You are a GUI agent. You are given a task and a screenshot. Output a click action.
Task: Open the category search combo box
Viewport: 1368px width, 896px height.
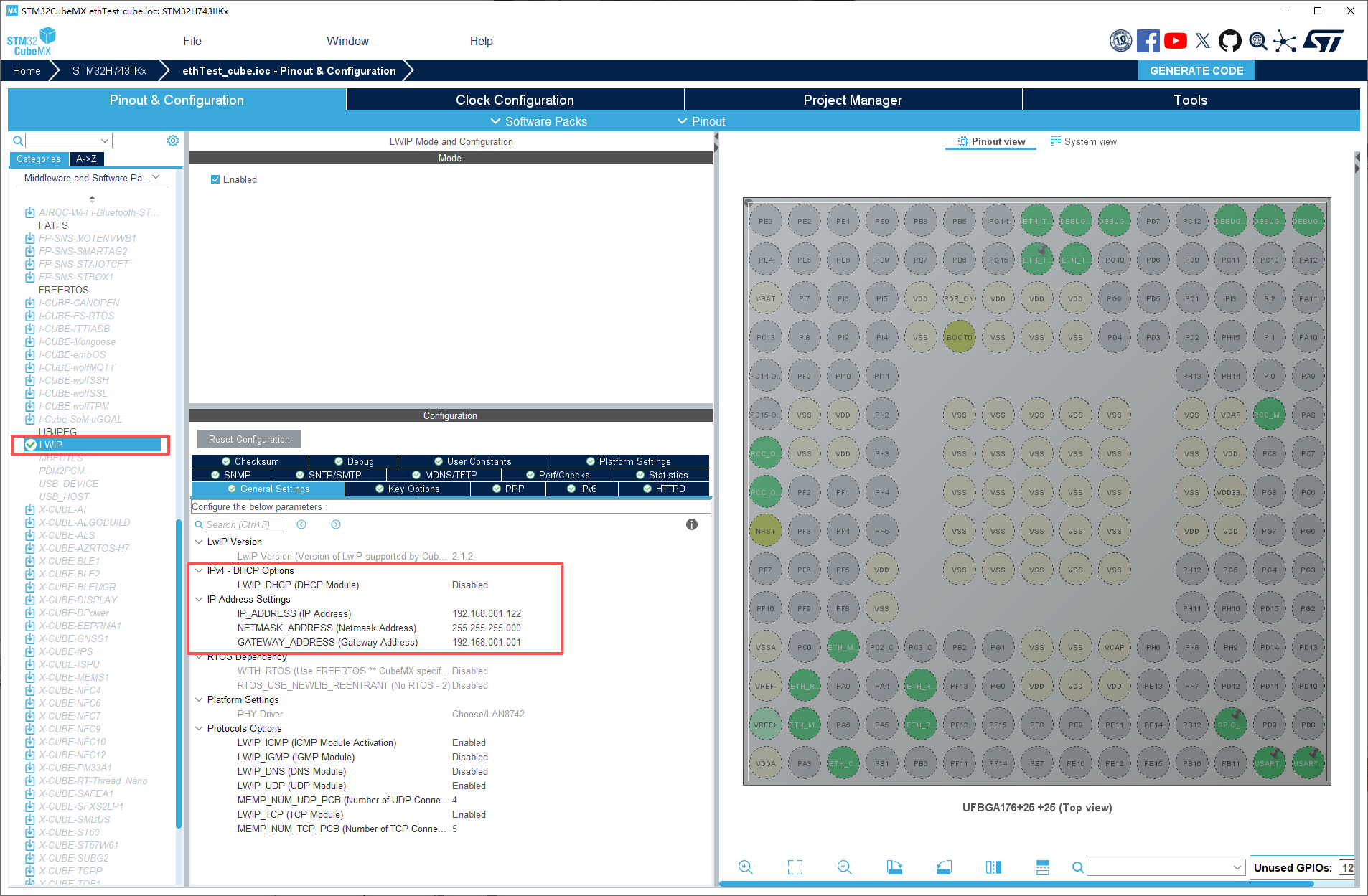[69, 141]
